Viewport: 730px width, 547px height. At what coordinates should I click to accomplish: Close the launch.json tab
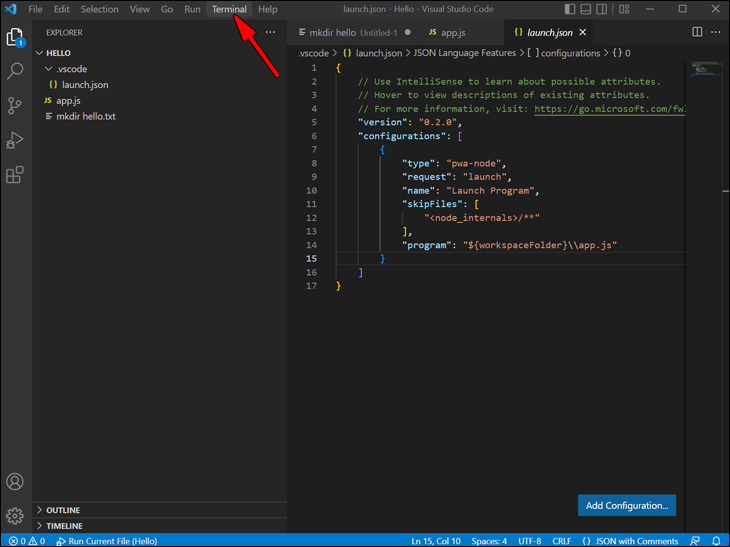(x=583, y=32)
